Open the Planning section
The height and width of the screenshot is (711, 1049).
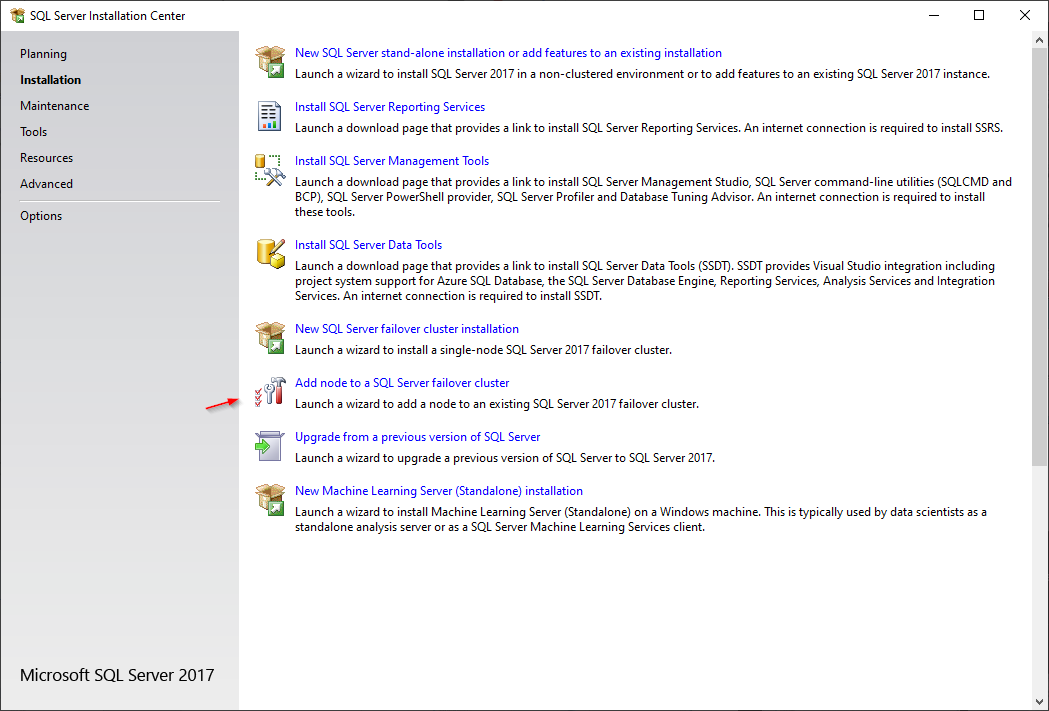point(43,54)
